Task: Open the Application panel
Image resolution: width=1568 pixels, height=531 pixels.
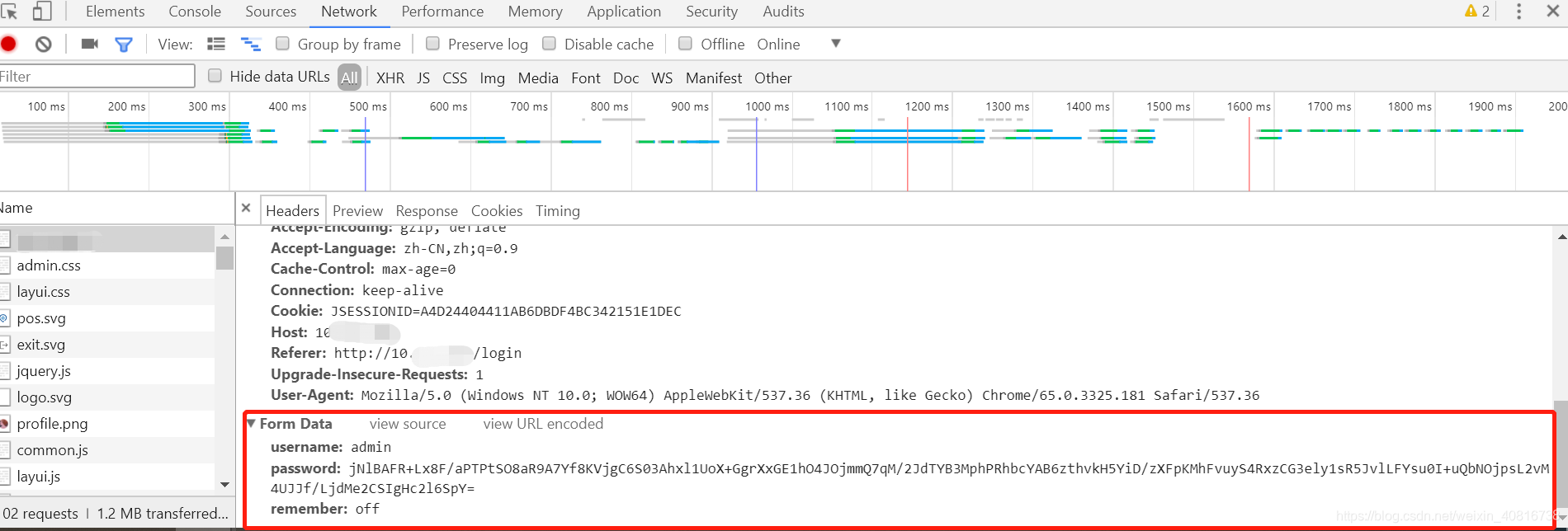Action: click(624, 12)
